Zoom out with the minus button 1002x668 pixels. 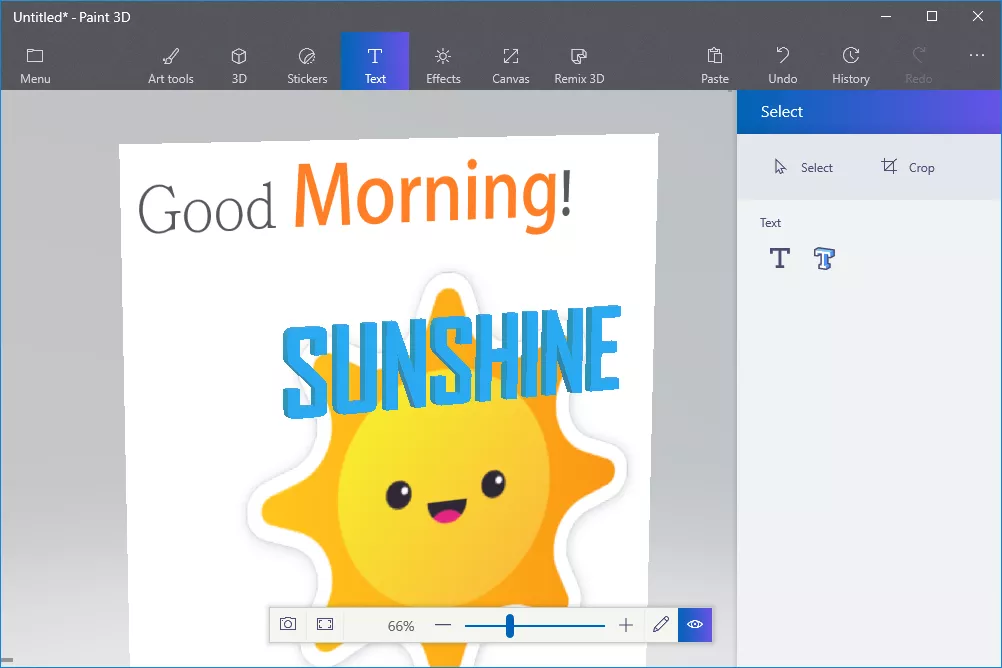[443, 625]
